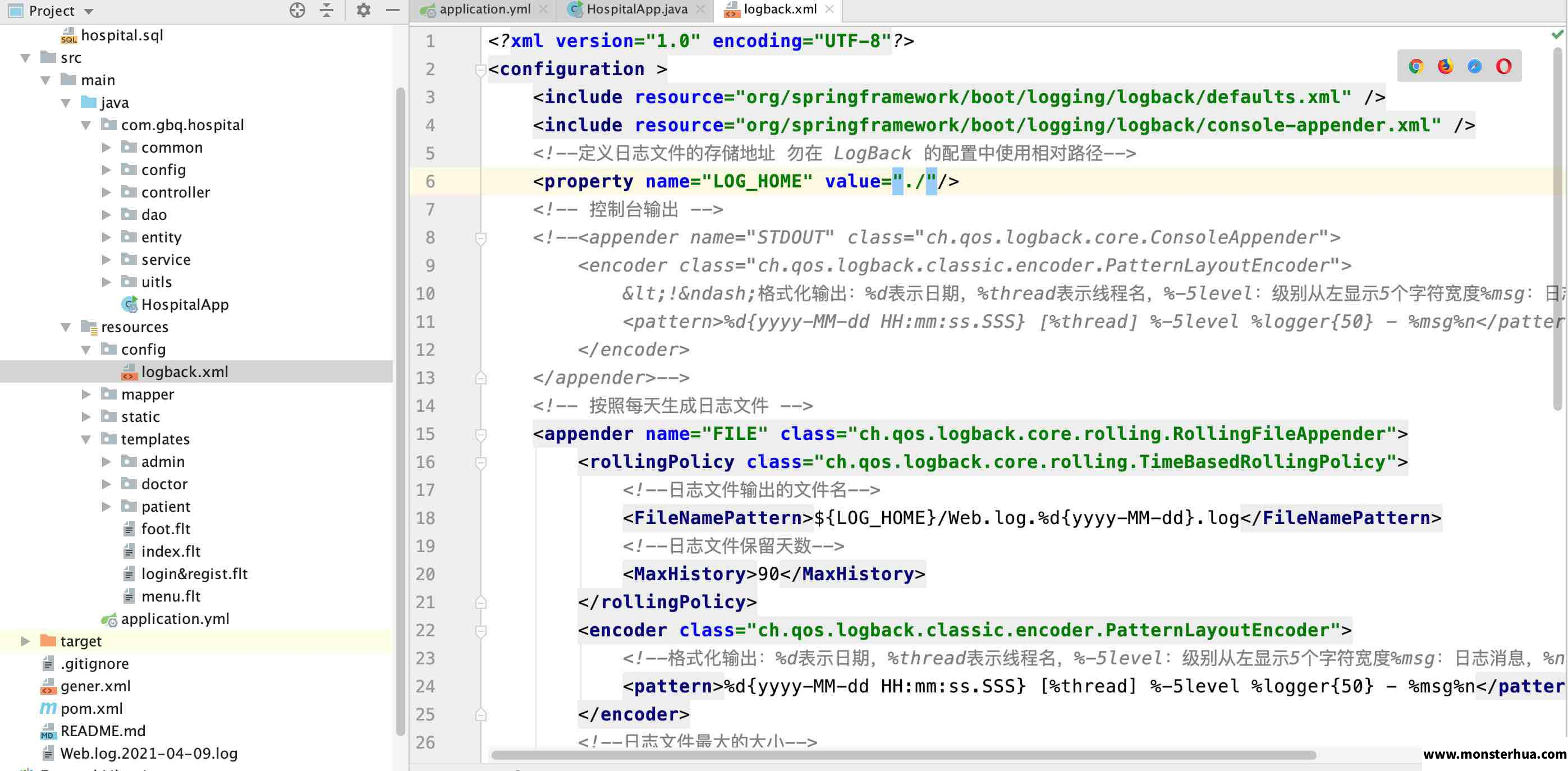This screenshot has height=771, width=1568.
Task: Expand the patient templates folder
Action: (x=106, y=506)
